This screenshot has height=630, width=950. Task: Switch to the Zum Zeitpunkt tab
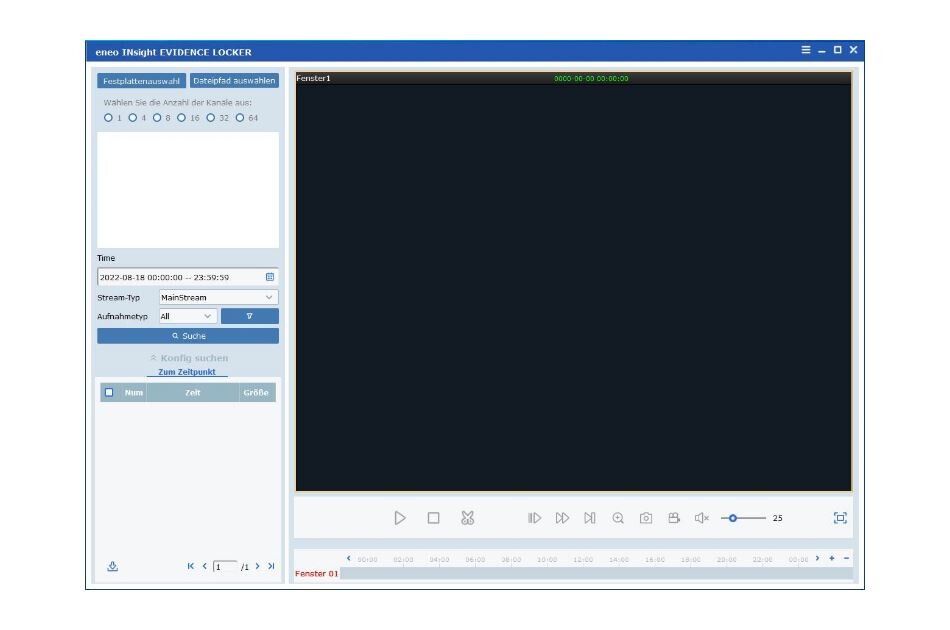[187, 372]
